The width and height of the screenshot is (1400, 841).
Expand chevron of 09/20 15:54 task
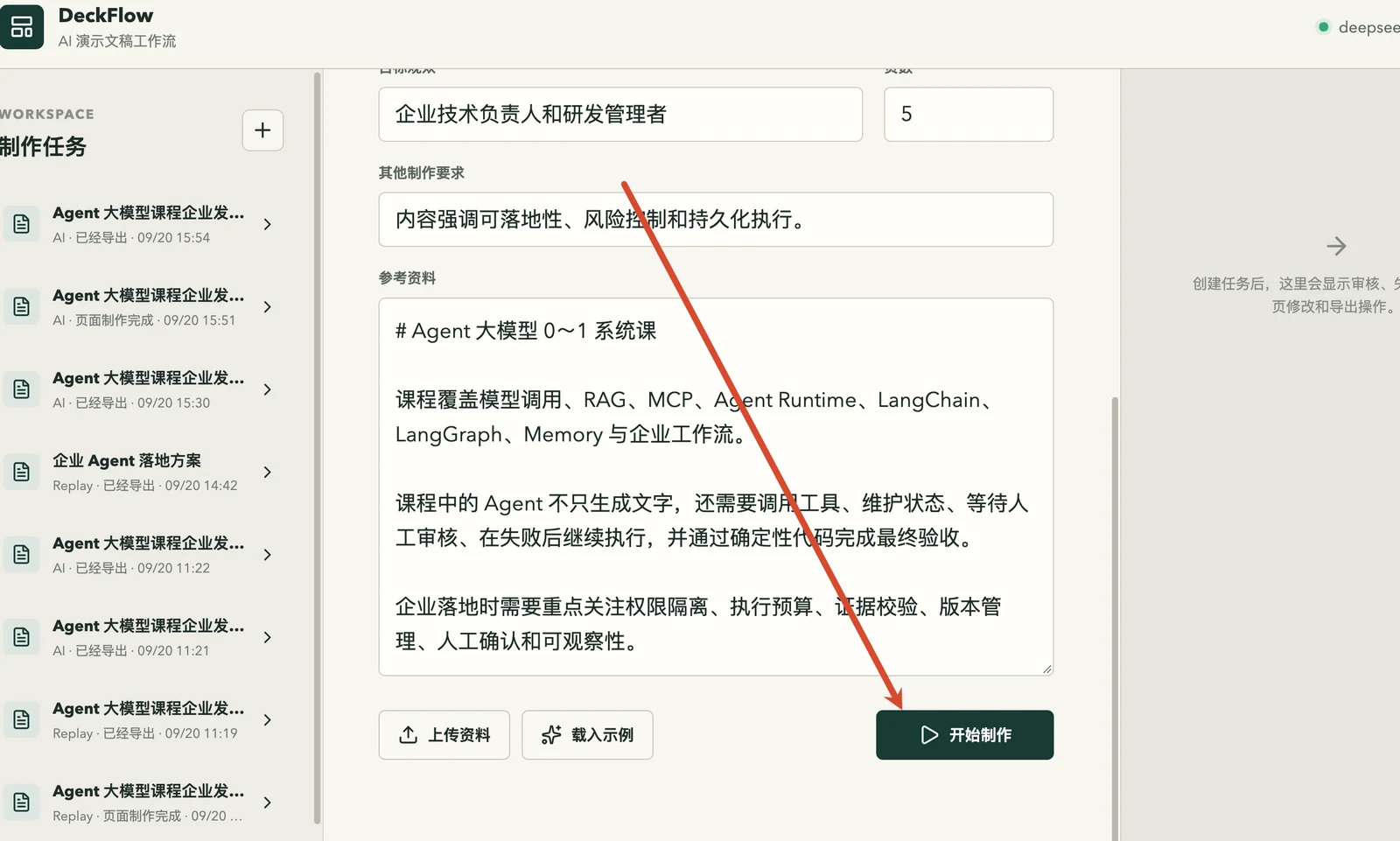267,224
